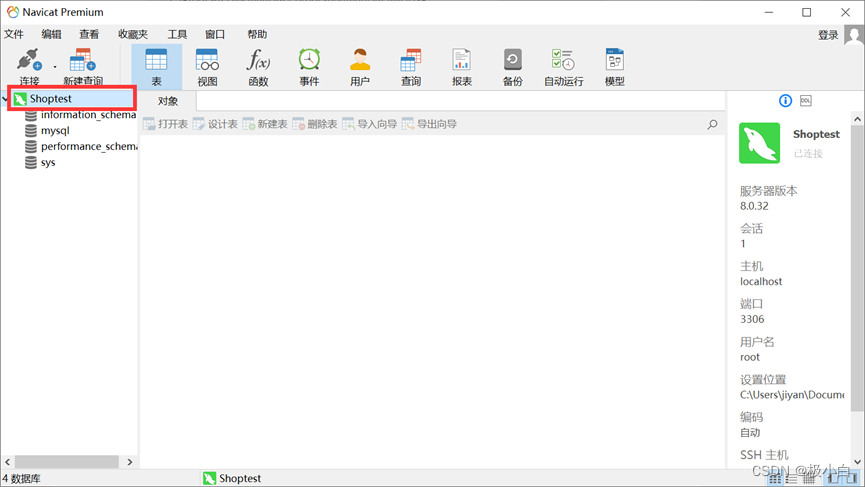
Task: Click the sidebar horizontal scrollbar thumb
Action: click(x=66, y=462)
